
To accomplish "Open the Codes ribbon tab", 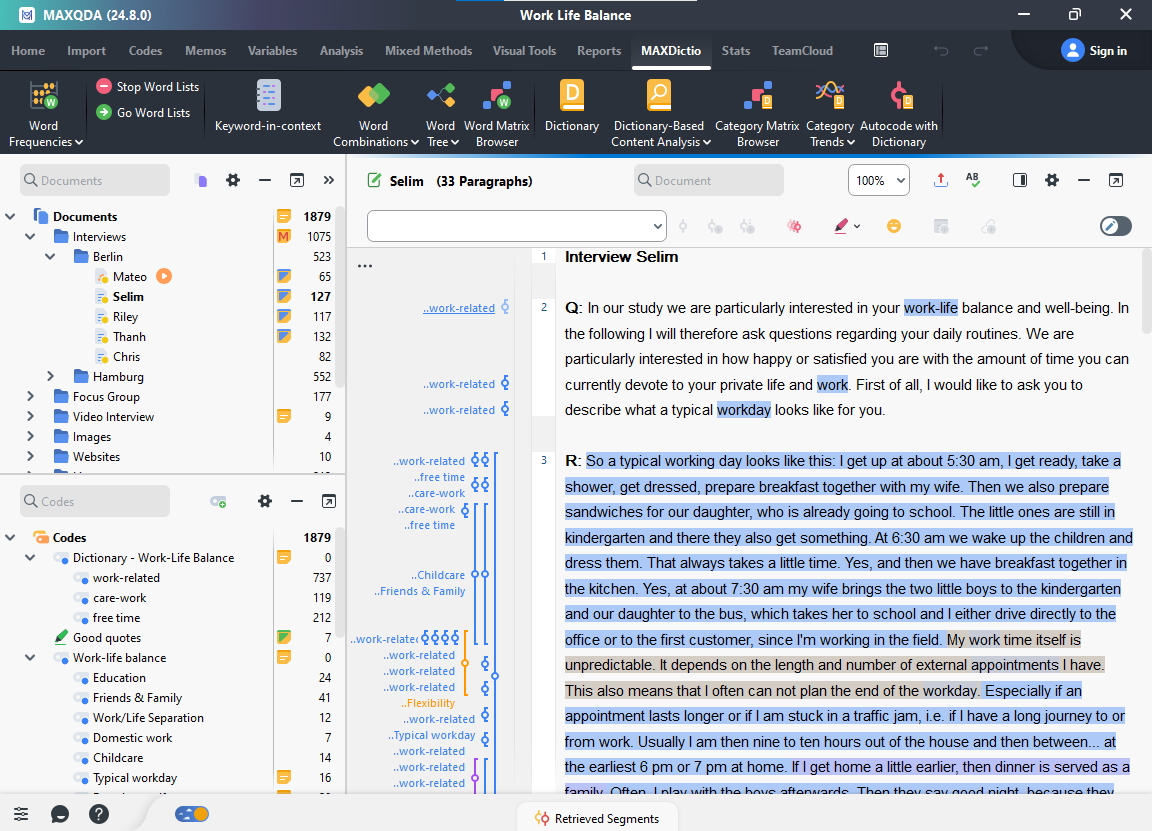I will (145, 51).
